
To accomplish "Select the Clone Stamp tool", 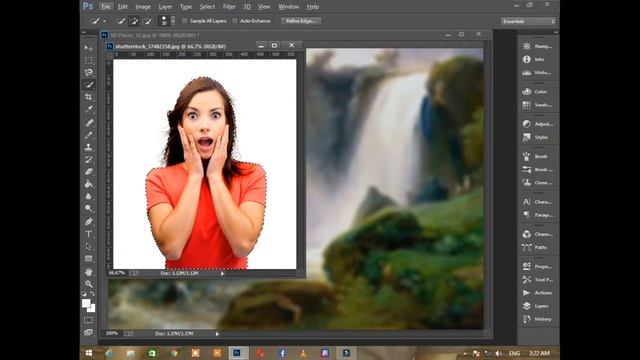I will [x=89, y=147].
